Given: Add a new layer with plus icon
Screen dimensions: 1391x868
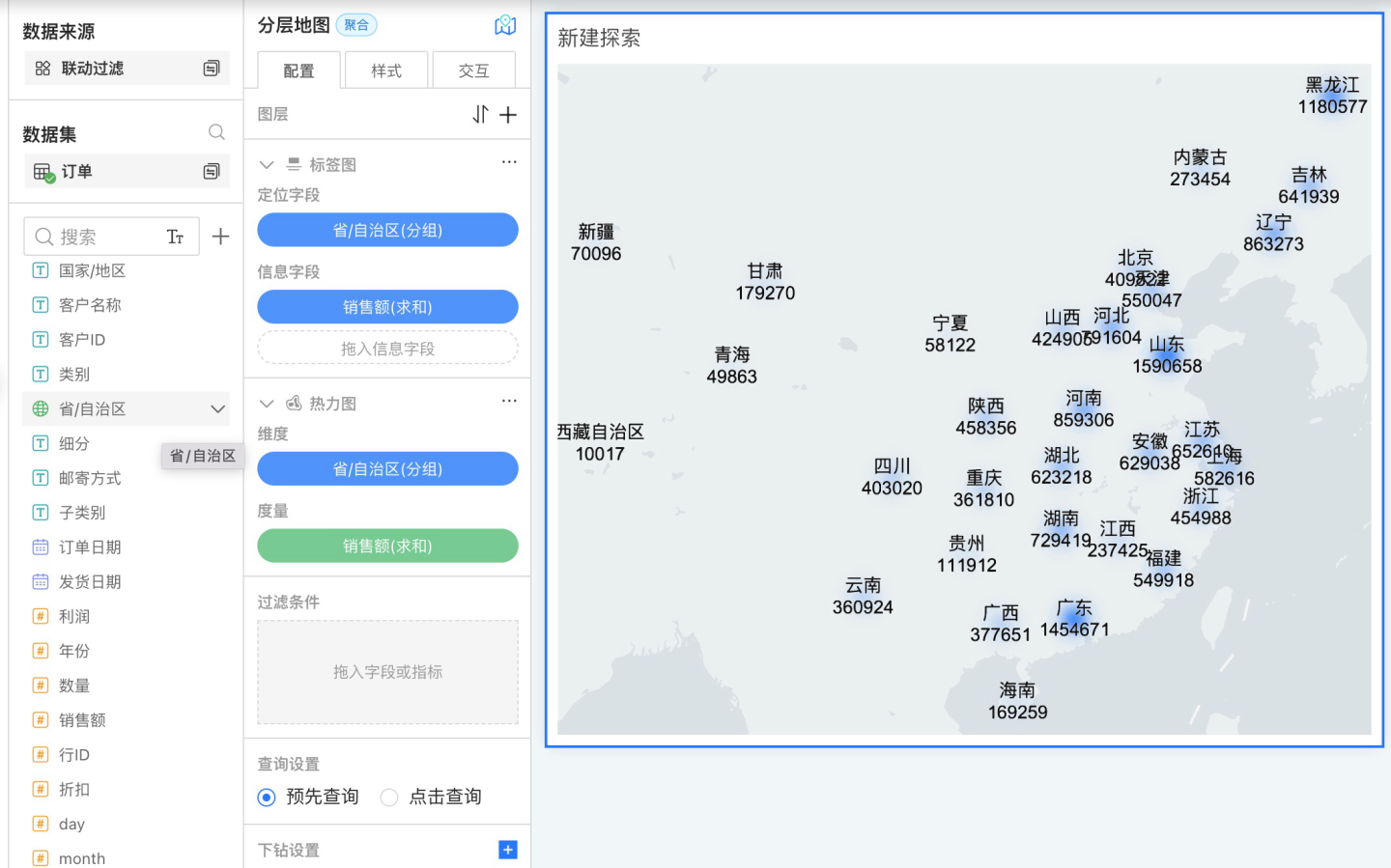Looking at the screenshot, I should [x=508, y=115].
